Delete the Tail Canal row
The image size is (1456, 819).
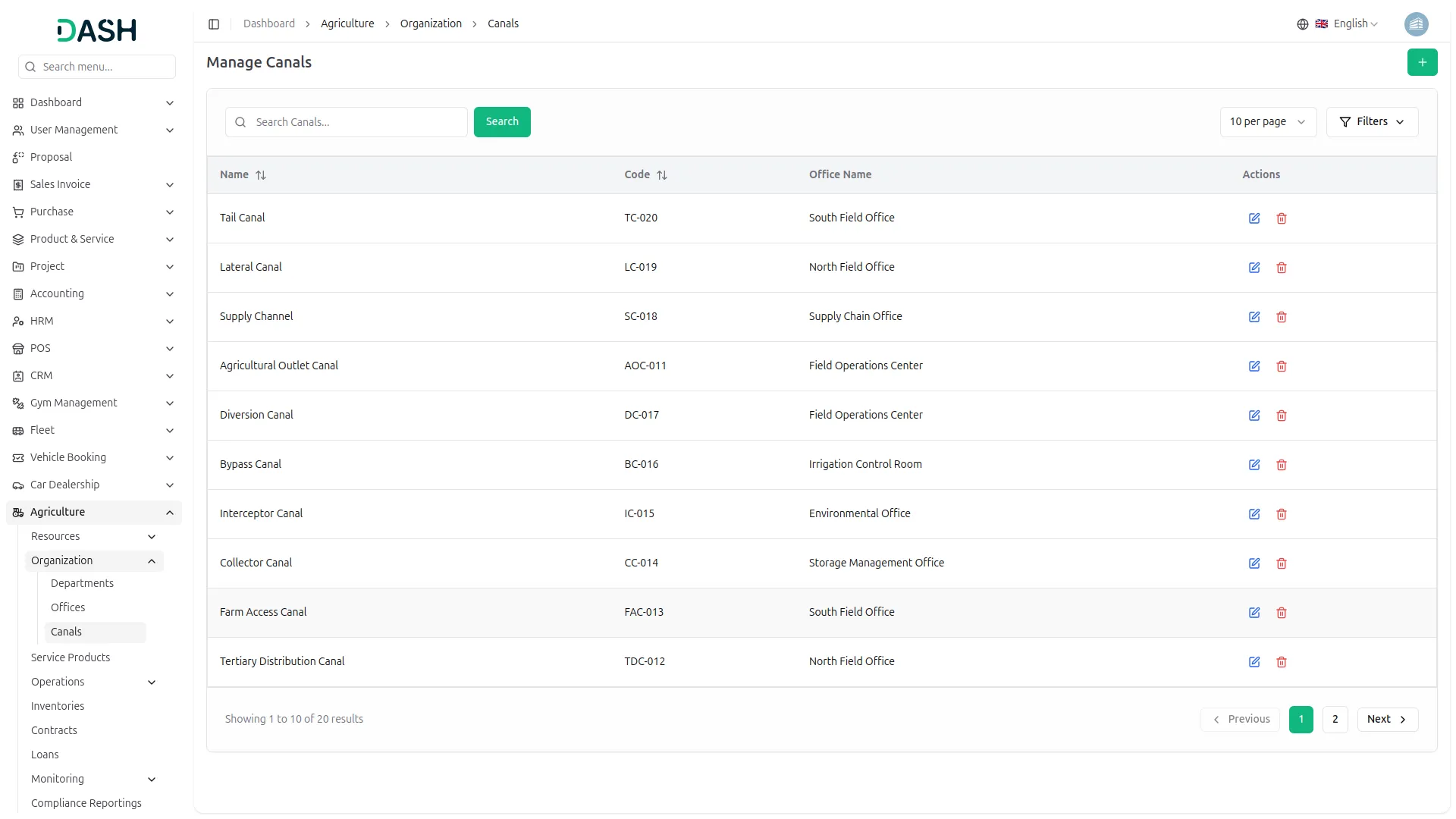1282,218
